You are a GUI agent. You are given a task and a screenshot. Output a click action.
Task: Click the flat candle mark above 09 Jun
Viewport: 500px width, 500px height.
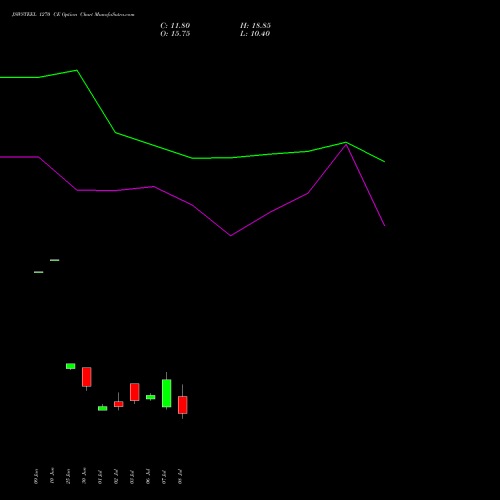39,272
